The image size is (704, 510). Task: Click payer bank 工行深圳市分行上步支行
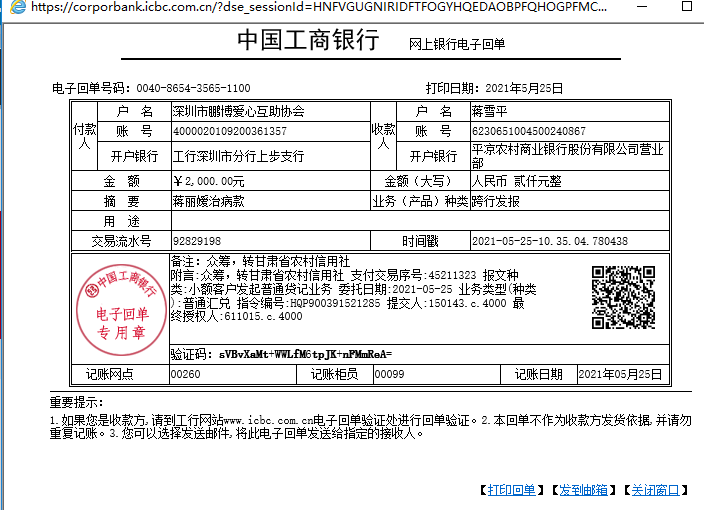coord(238,156)
